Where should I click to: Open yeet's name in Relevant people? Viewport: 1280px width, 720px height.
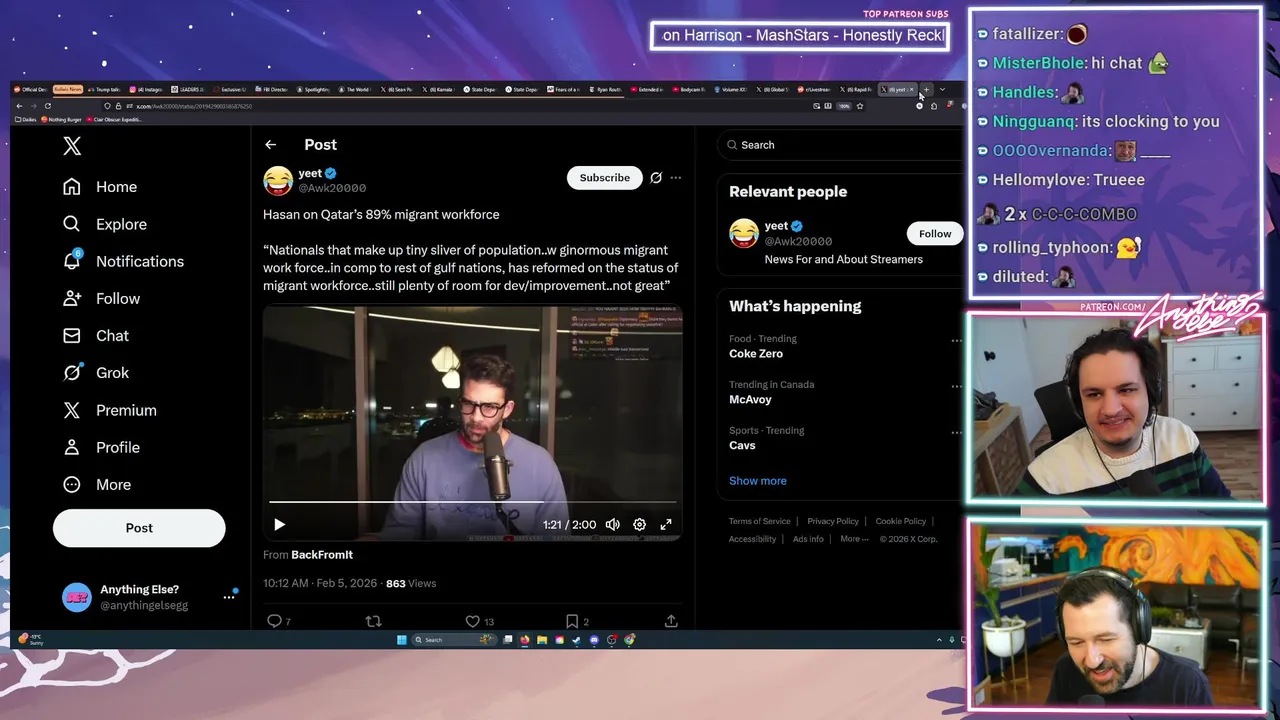(x=776, y=226)
